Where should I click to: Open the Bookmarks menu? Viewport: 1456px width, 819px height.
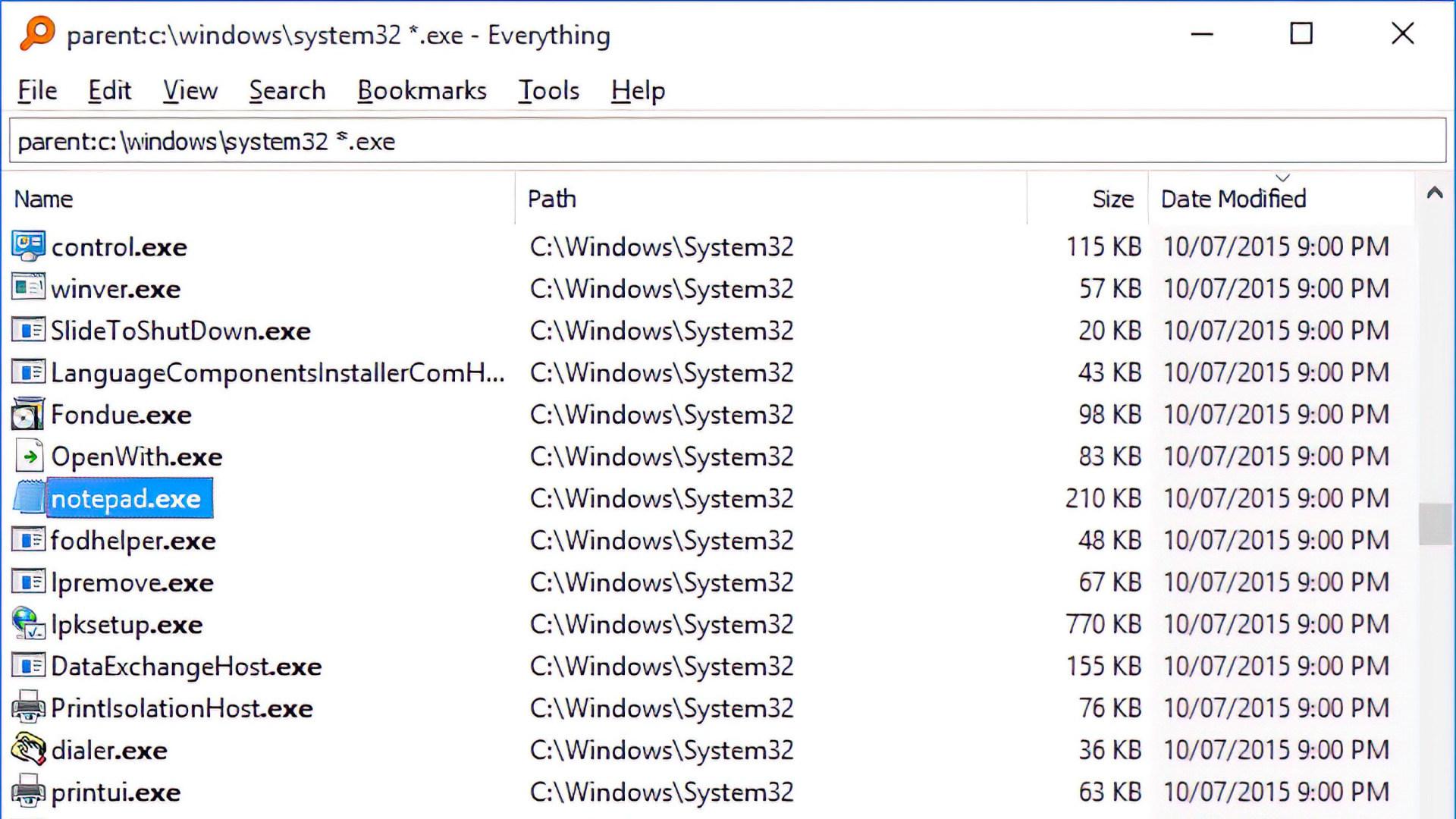click(x=422, y=90)
